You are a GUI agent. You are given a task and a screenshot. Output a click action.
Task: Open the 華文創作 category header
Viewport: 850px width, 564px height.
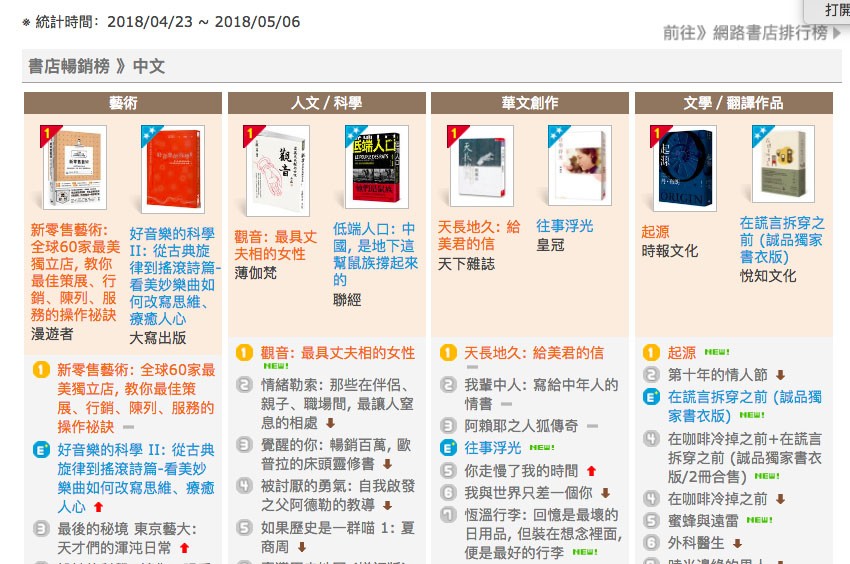coord(530,103)
